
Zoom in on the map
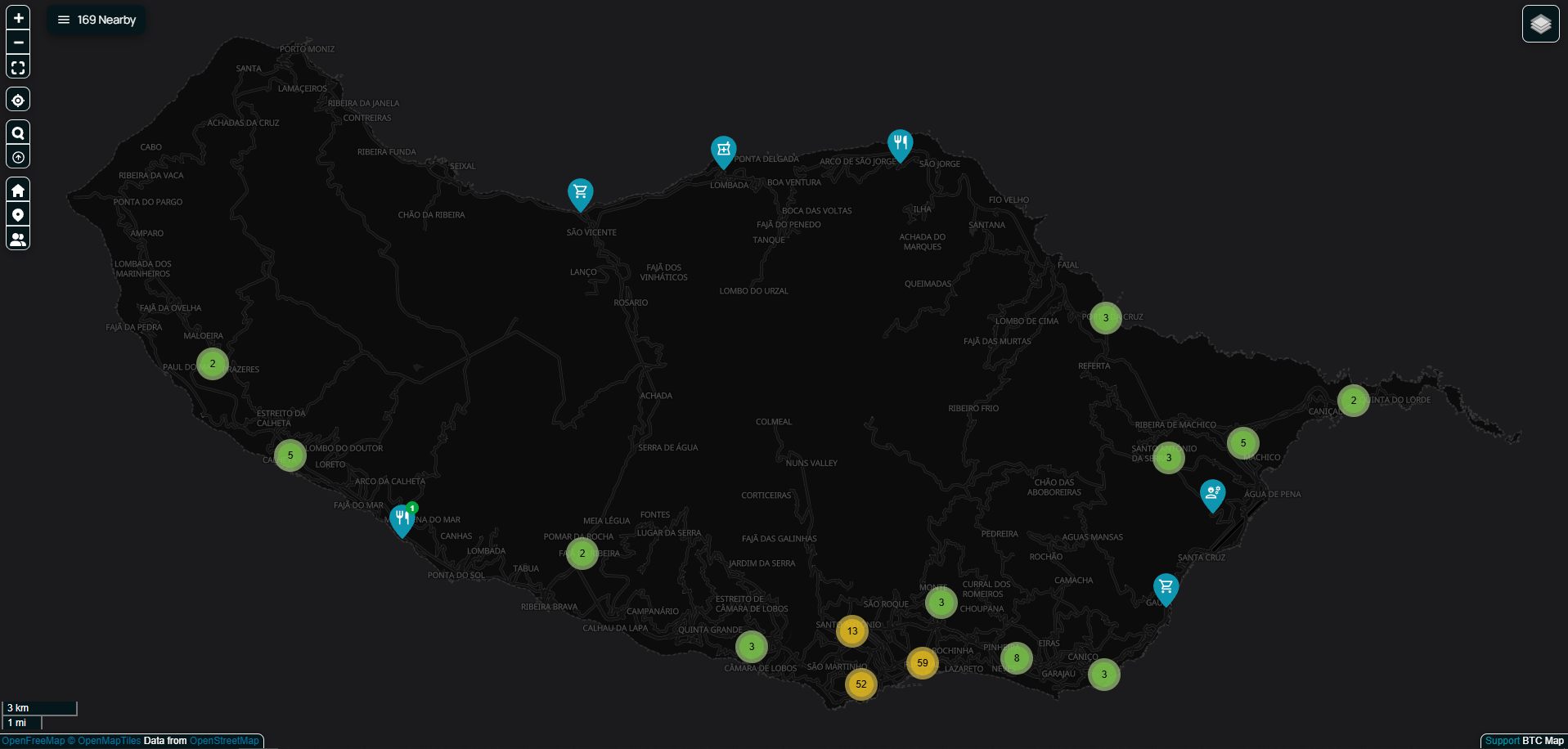coord(18,18)
